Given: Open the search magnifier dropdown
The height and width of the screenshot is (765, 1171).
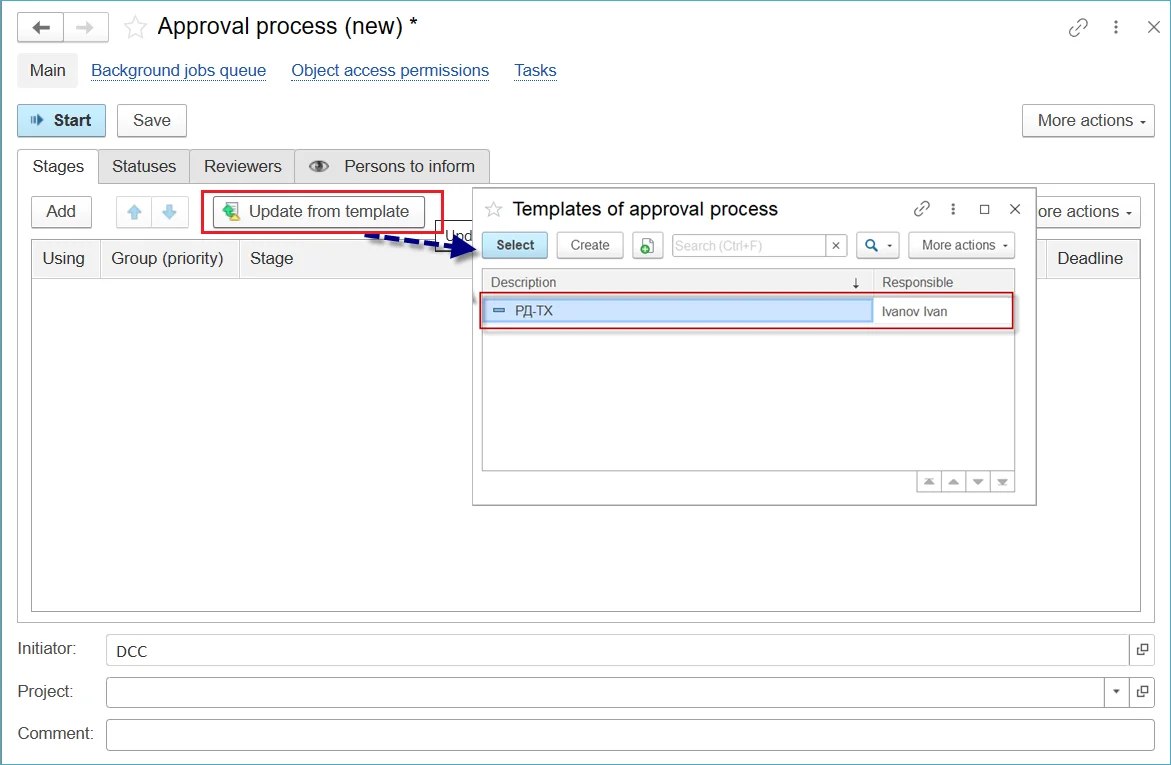Looking at the screenshot, I should (x=878, y=245).
